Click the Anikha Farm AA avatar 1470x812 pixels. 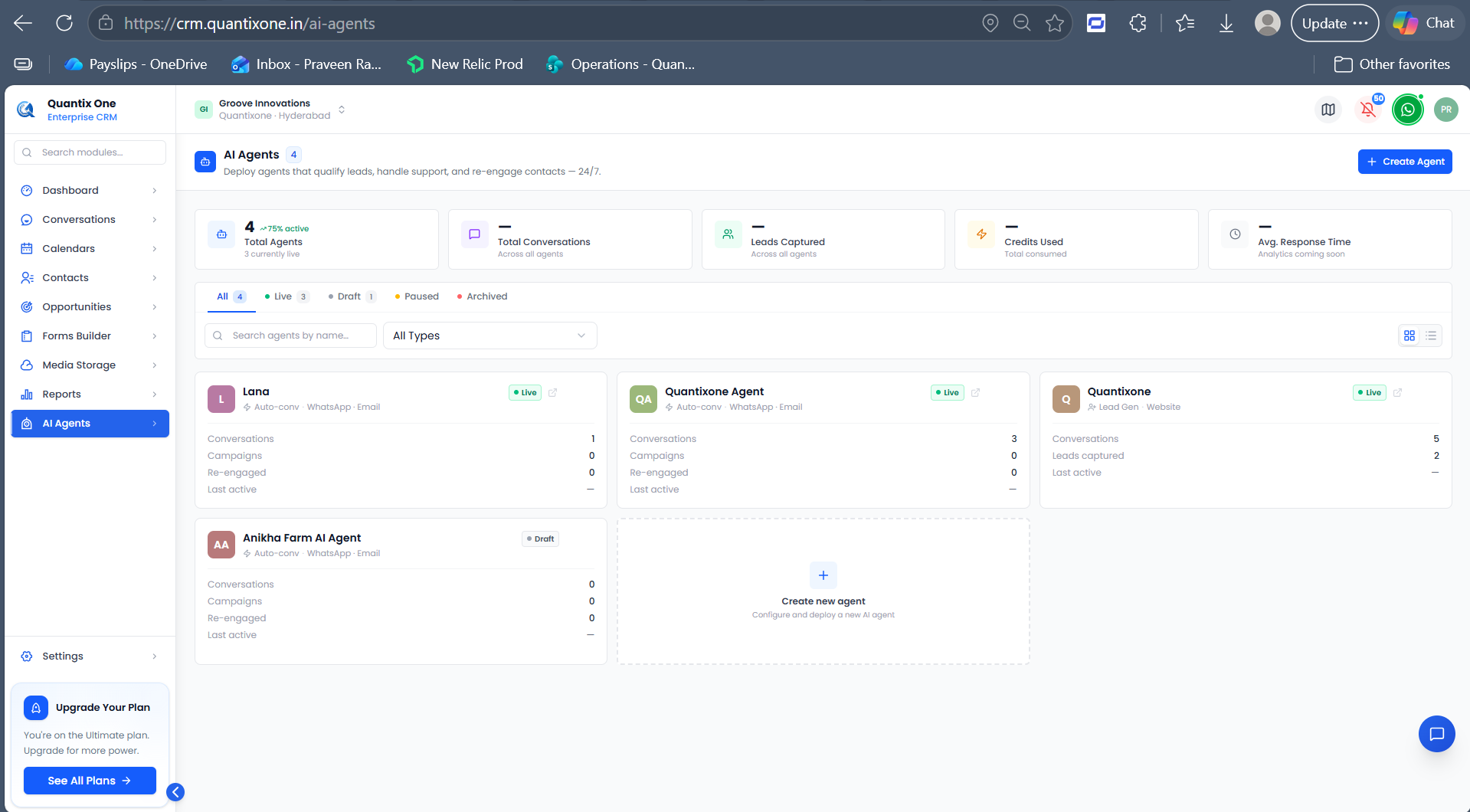pyautogui.click(x=221, y=545)
